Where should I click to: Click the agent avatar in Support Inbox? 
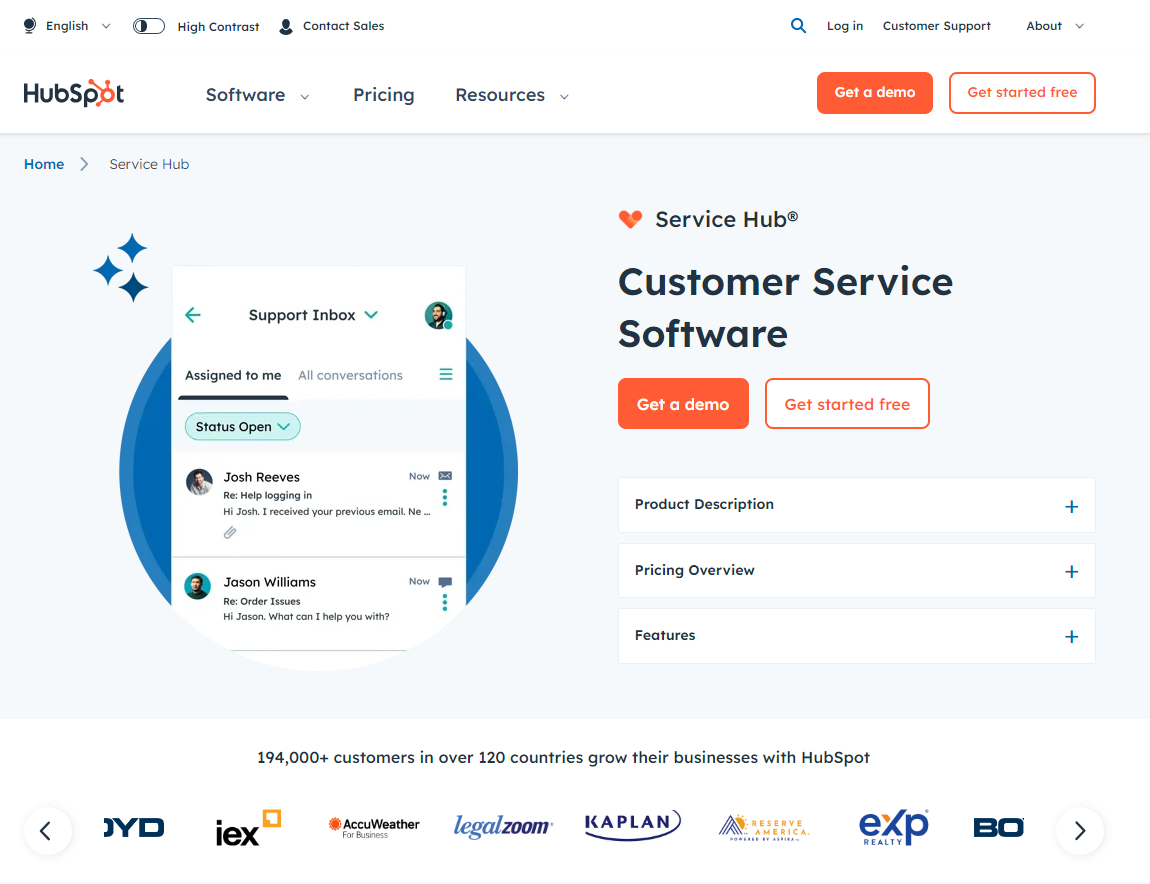[439, 315]
